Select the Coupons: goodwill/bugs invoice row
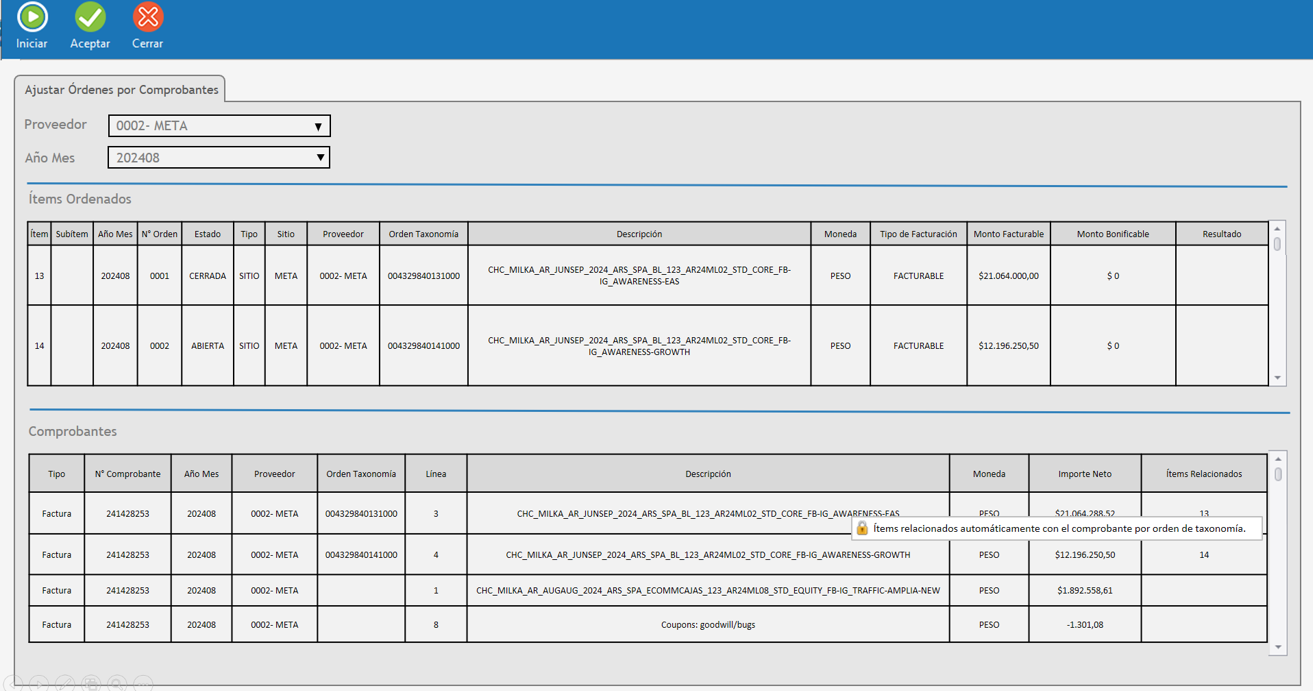The height and width of the screenshot is (691, 1313). point(707,625)
